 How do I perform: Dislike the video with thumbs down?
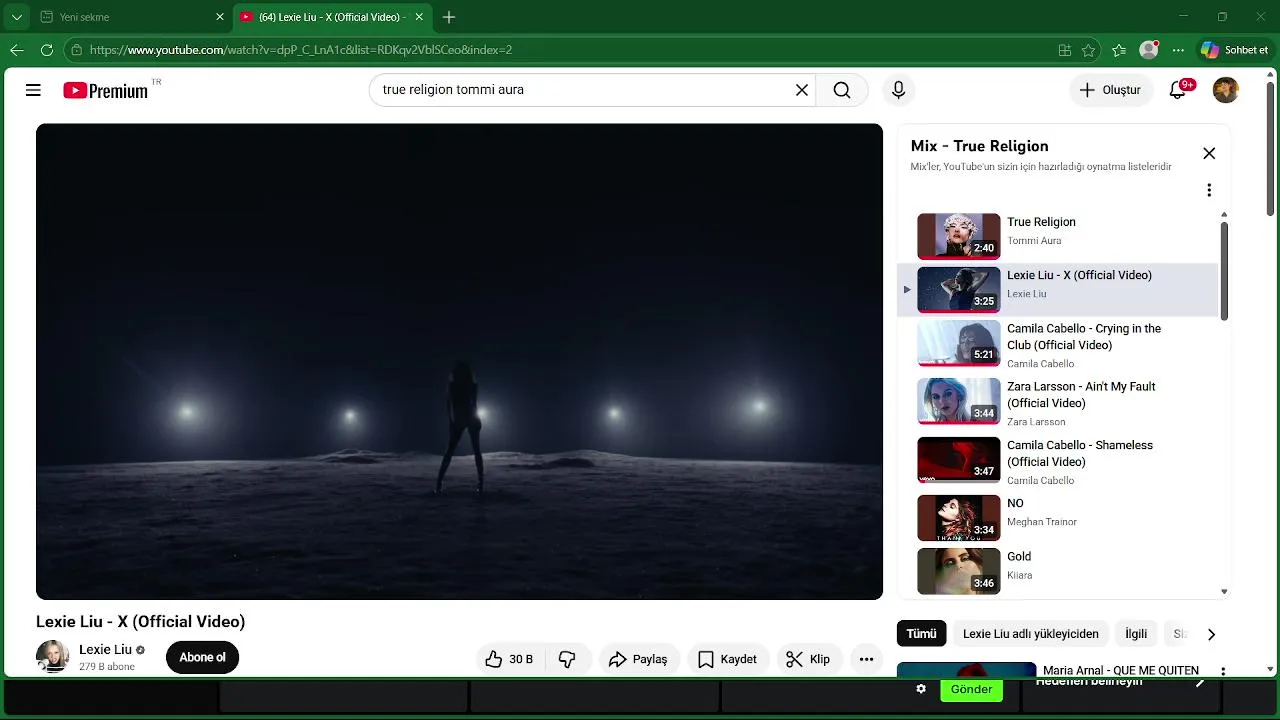567,659
